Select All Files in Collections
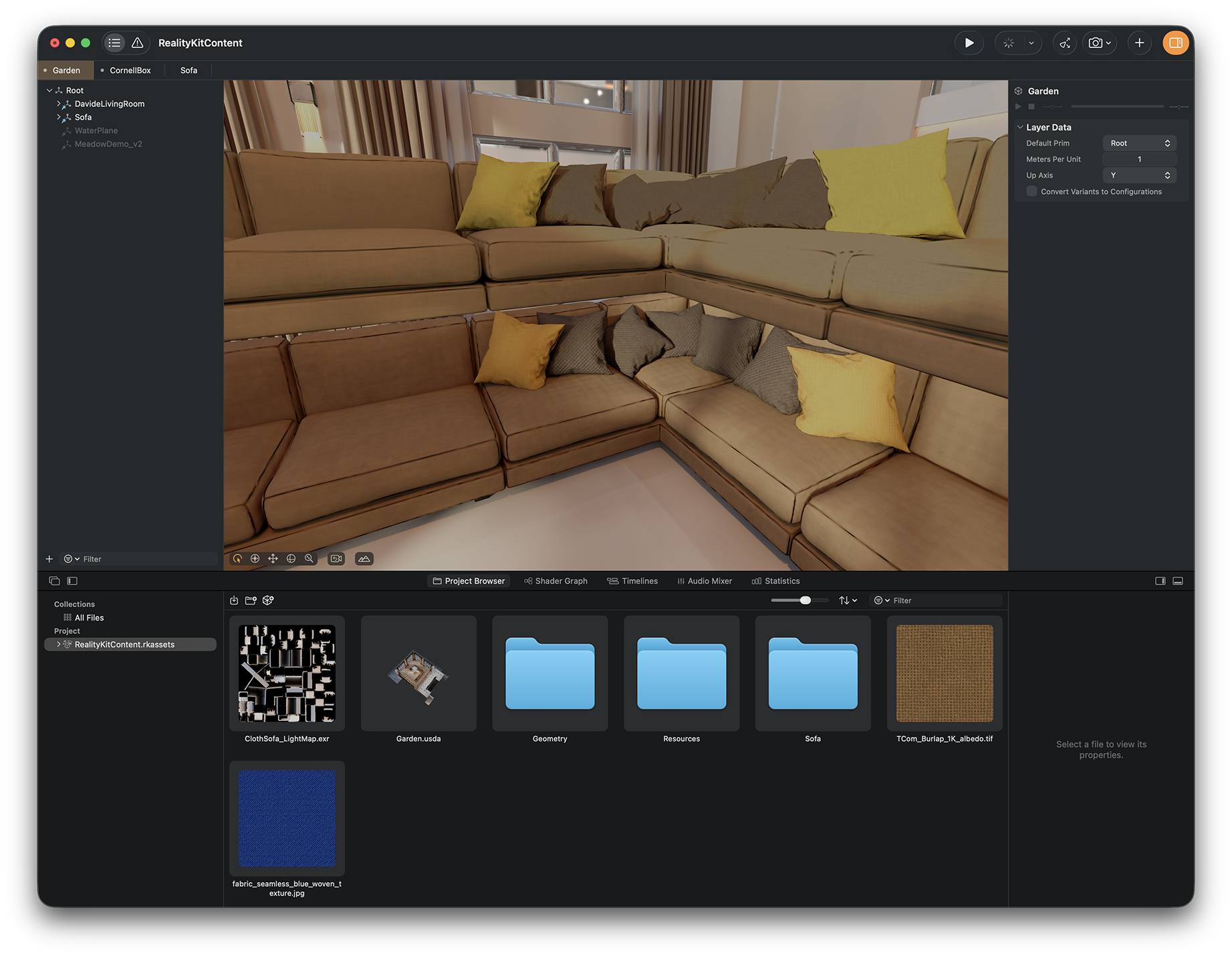Viewport: 1232px width, 957px height. tap(89, 618)
